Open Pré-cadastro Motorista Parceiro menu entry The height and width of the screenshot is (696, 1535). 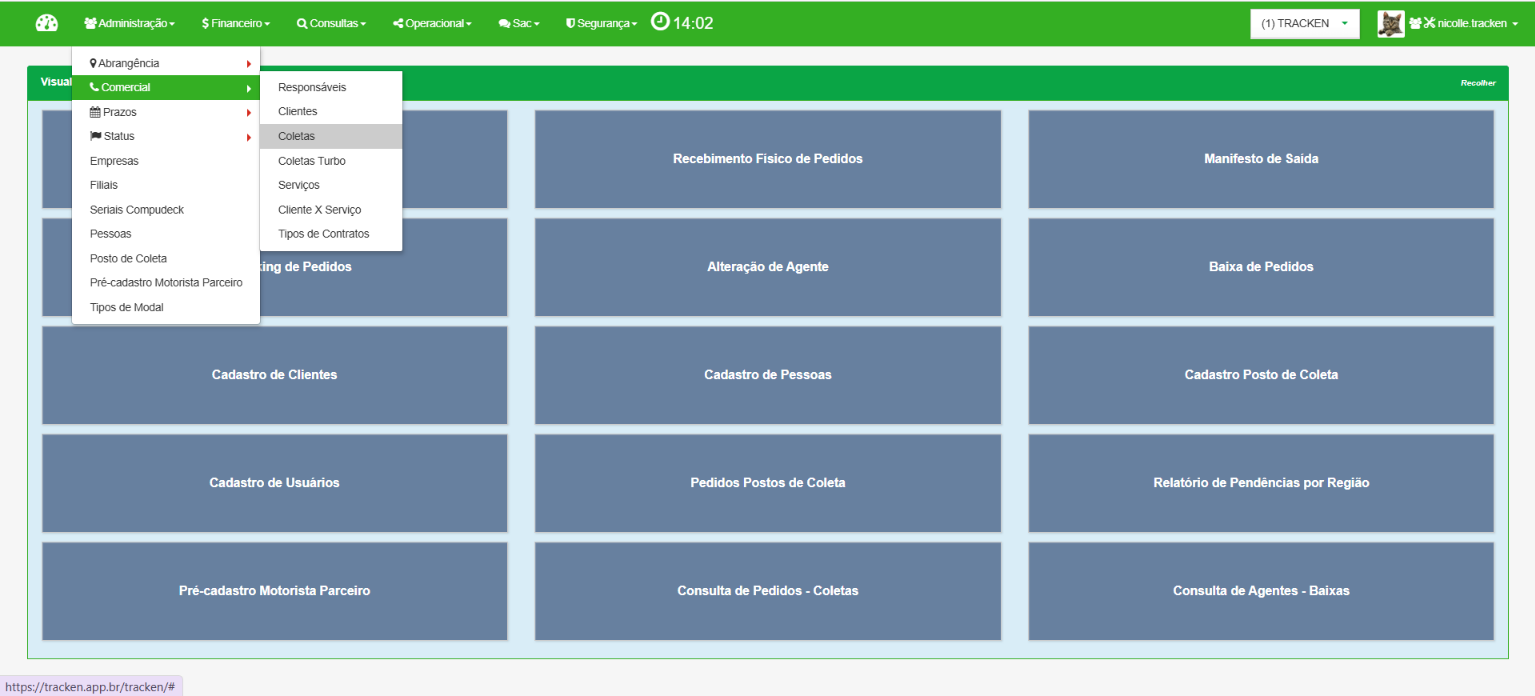[x=166, y=283]
